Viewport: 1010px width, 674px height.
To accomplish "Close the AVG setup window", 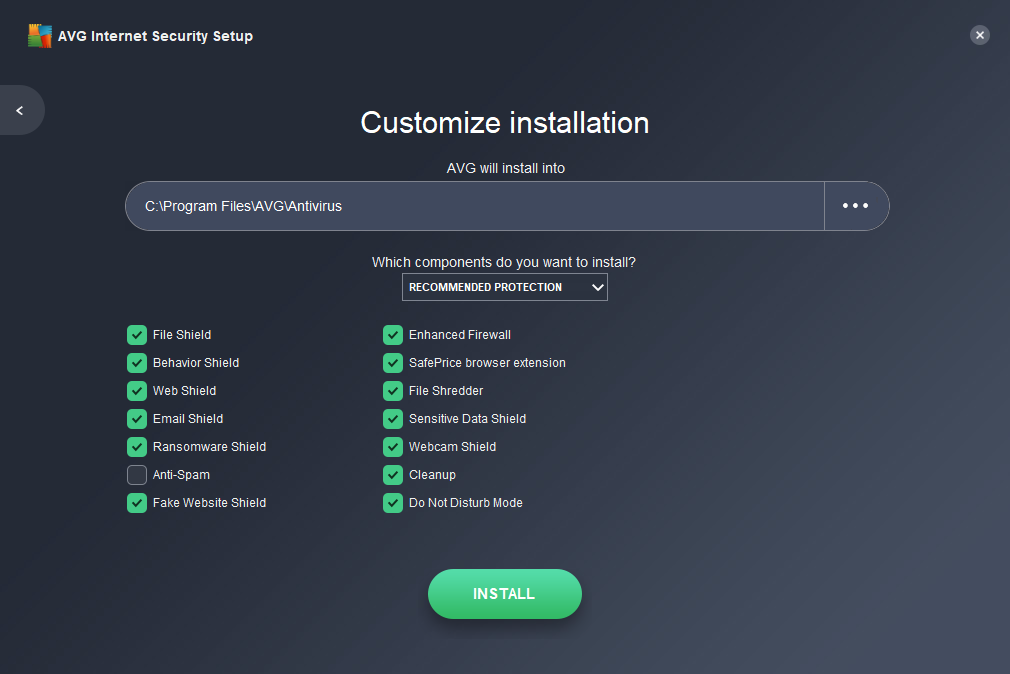I will coord(980,35).
